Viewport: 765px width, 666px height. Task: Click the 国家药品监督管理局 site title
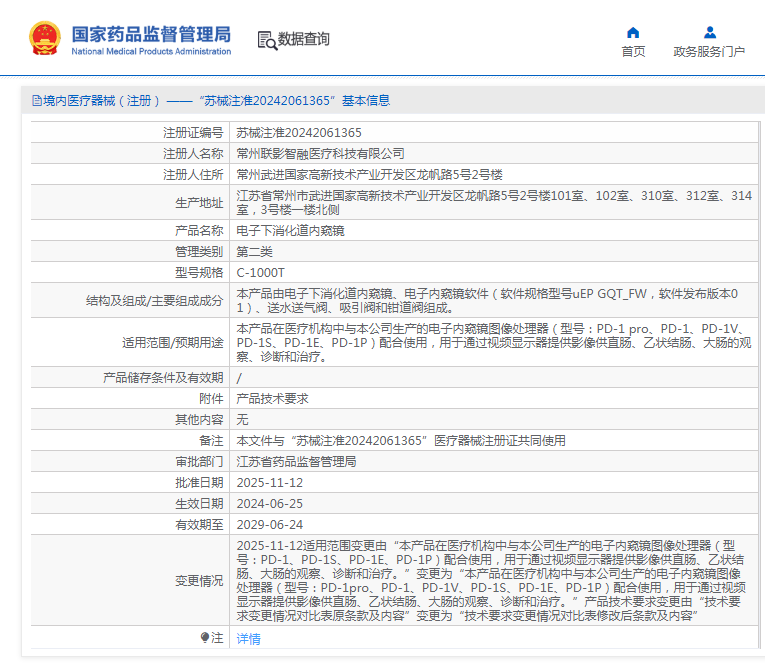(151, 32)
